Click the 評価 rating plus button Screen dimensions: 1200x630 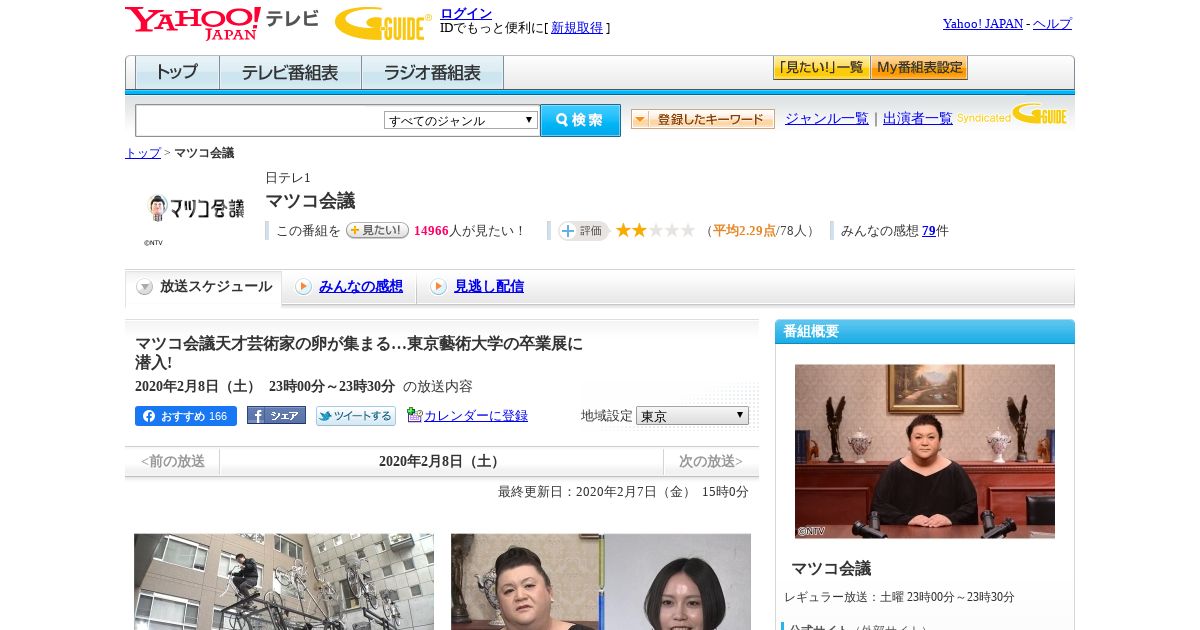pos(583,231)
